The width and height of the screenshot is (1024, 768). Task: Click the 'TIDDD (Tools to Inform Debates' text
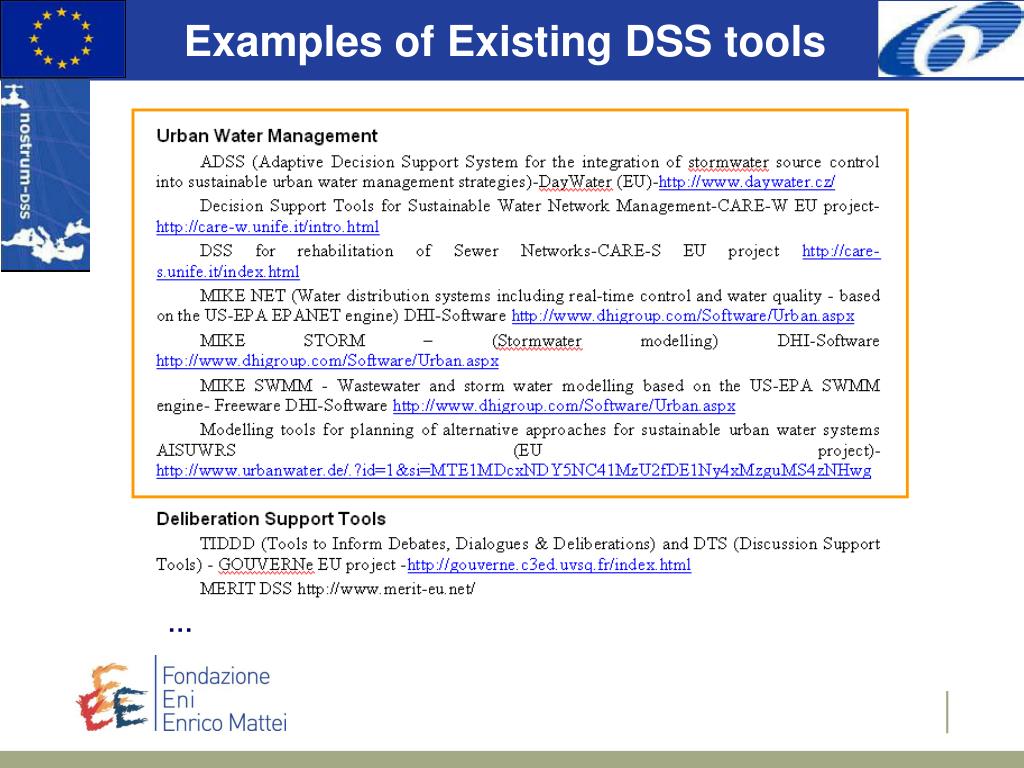click(323, 544)
